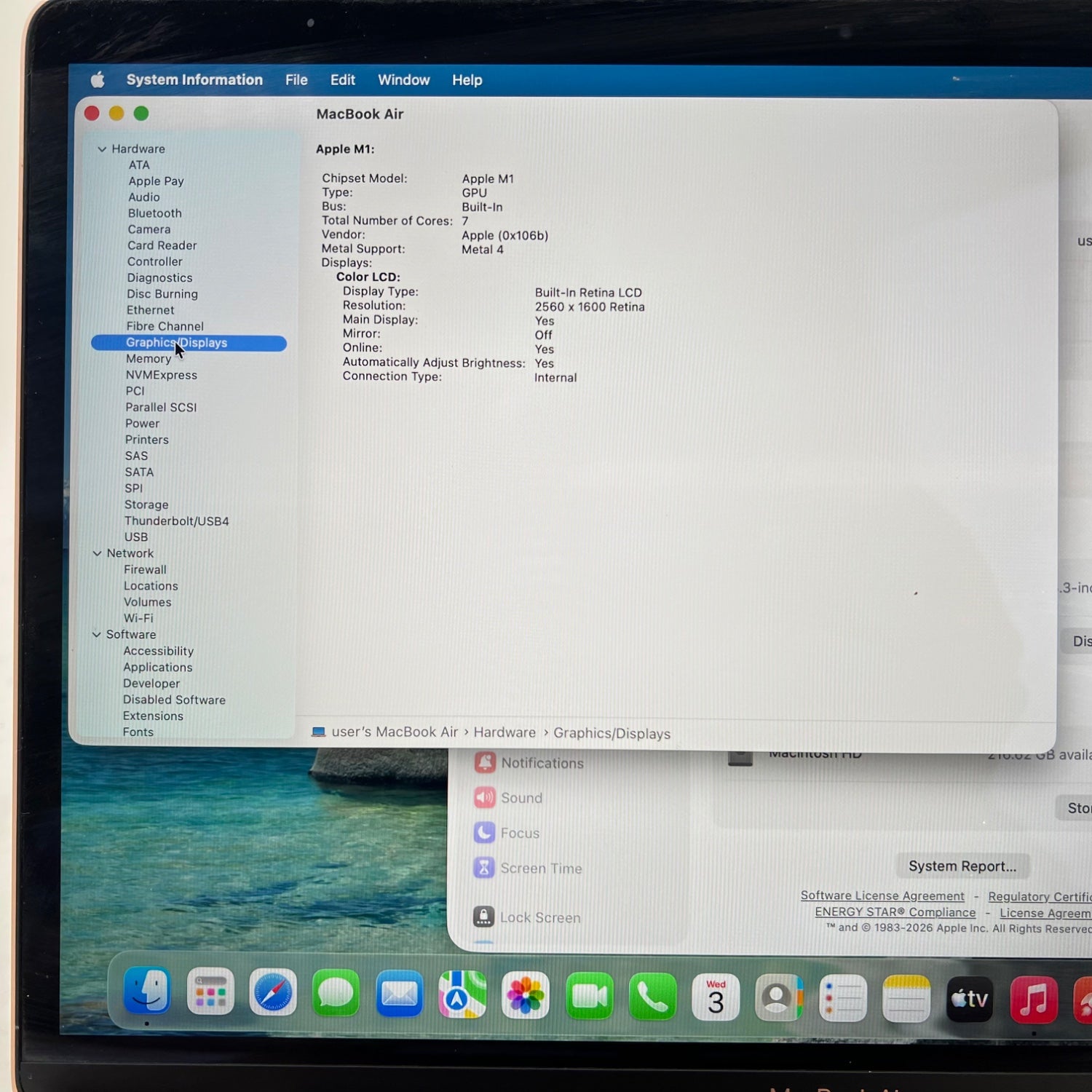Open Messages app in the Dock
Viewport: 1092px width, 1092px height.
[336, 993]
